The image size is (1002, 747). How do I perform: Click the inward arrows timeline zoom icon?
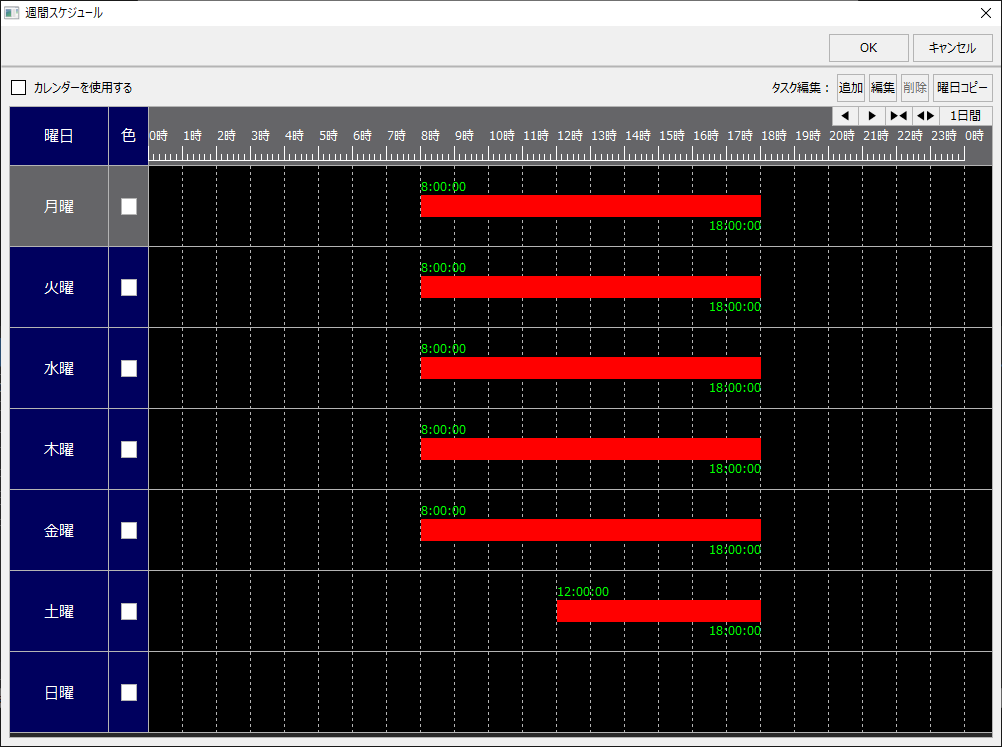[x=898, y=116]
